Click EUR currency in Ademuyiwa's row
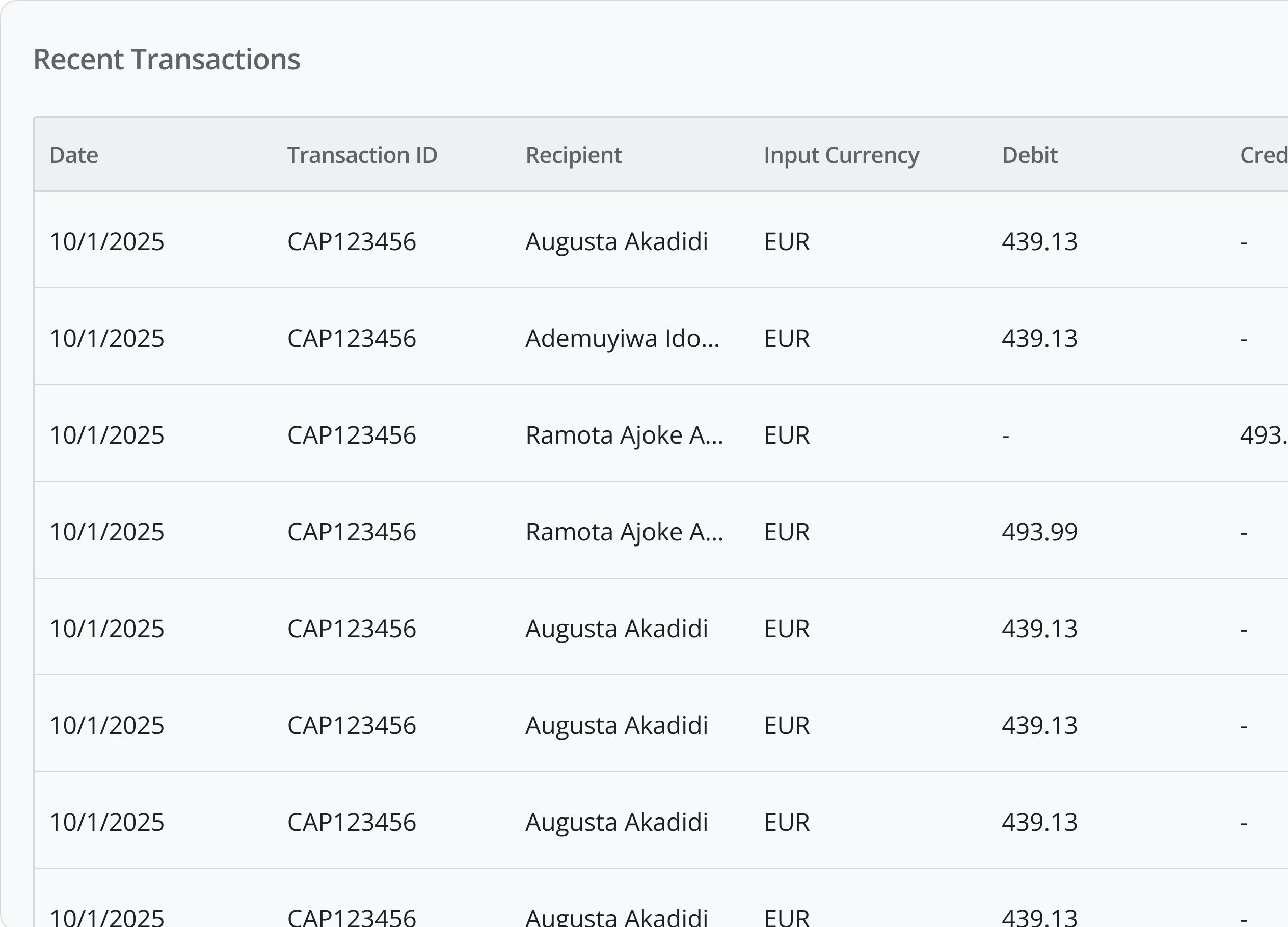 [787, 338]
